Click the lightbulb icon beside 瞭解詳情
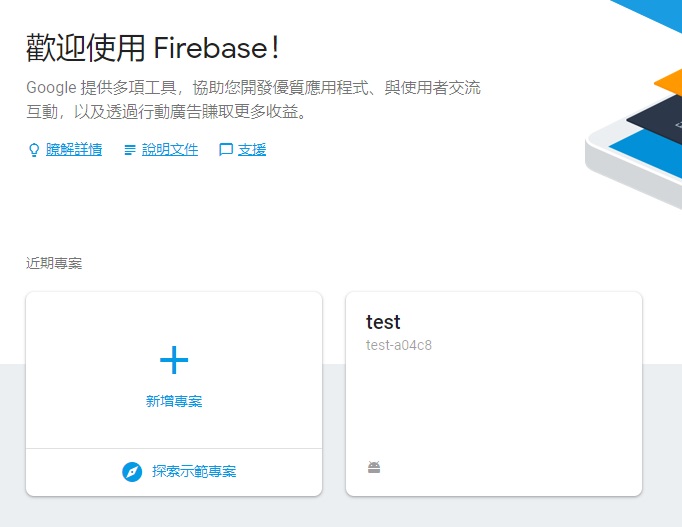Image resolution: width=682 pixels, height=527 pixels. 34,150
